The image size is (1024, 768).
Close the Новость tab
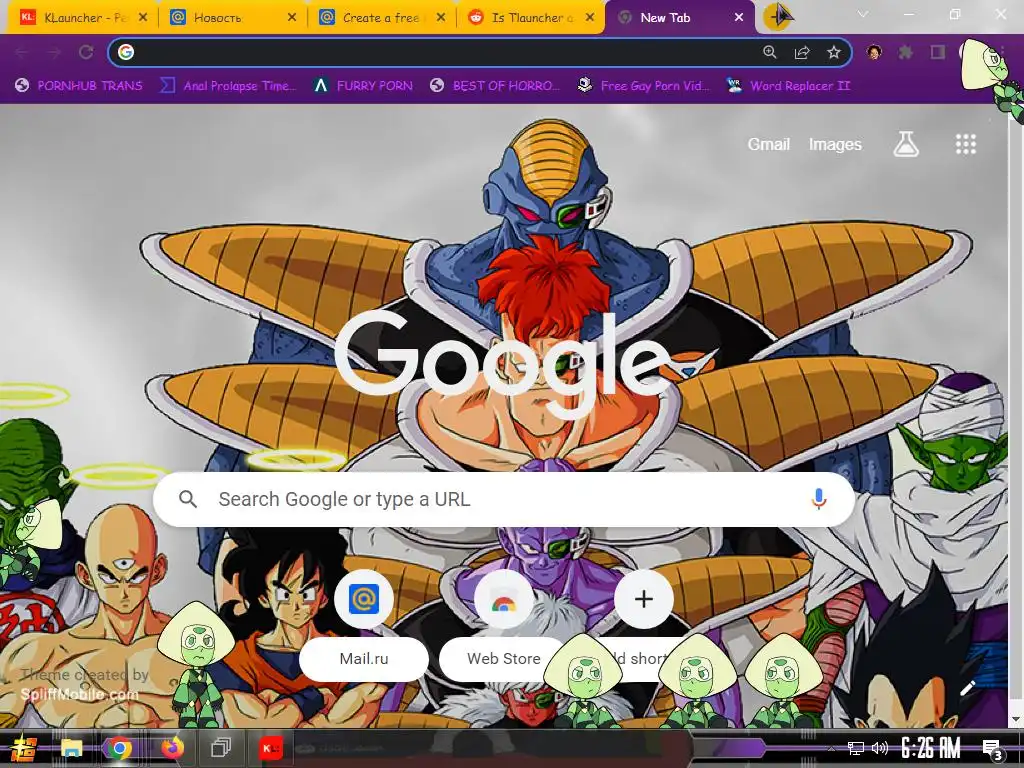(x=292, y=18)
